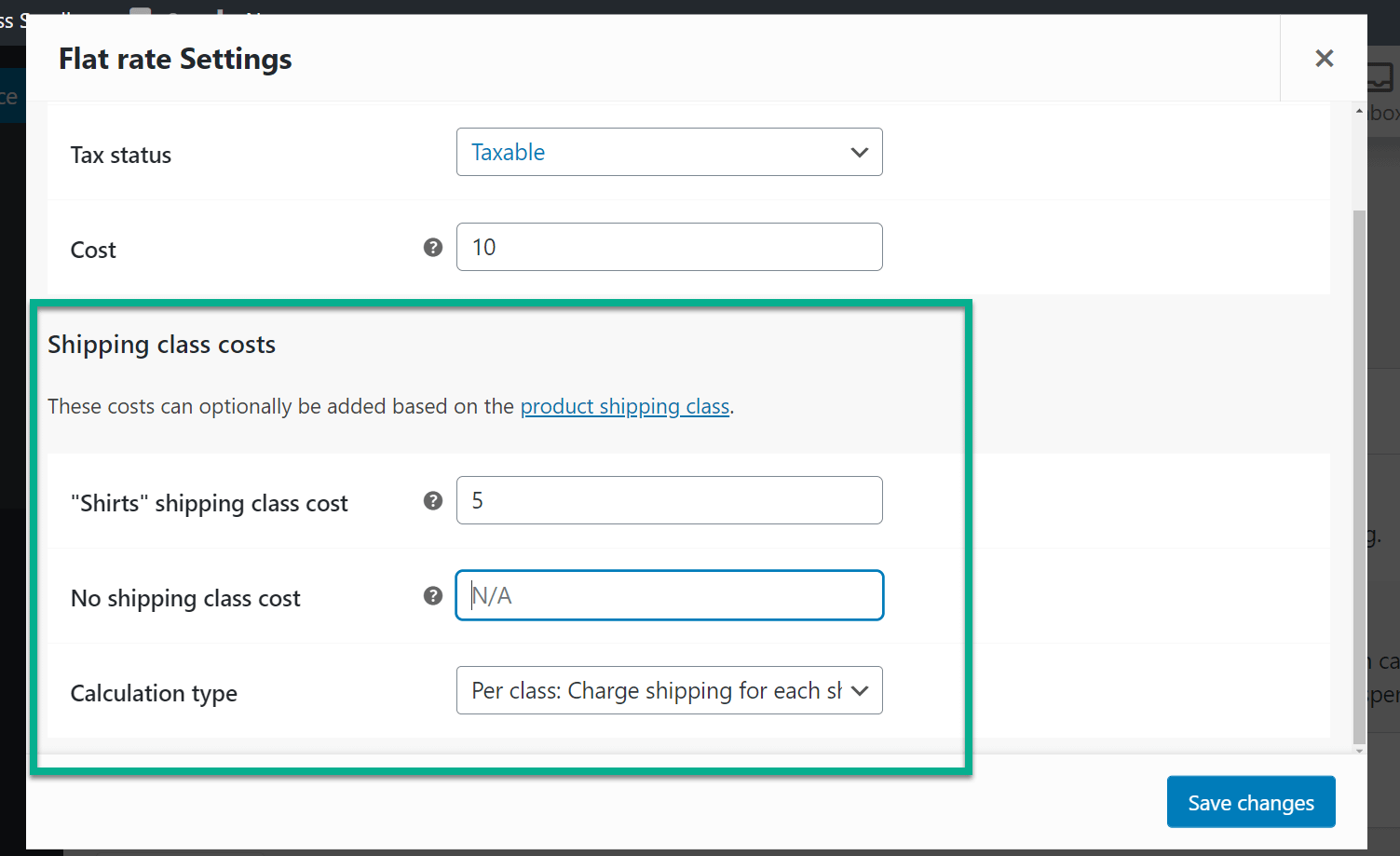Click the Shipping class costs section heading
This screenshot has height=856, width=1400.
pyautogui.click(x=161, y=344)
